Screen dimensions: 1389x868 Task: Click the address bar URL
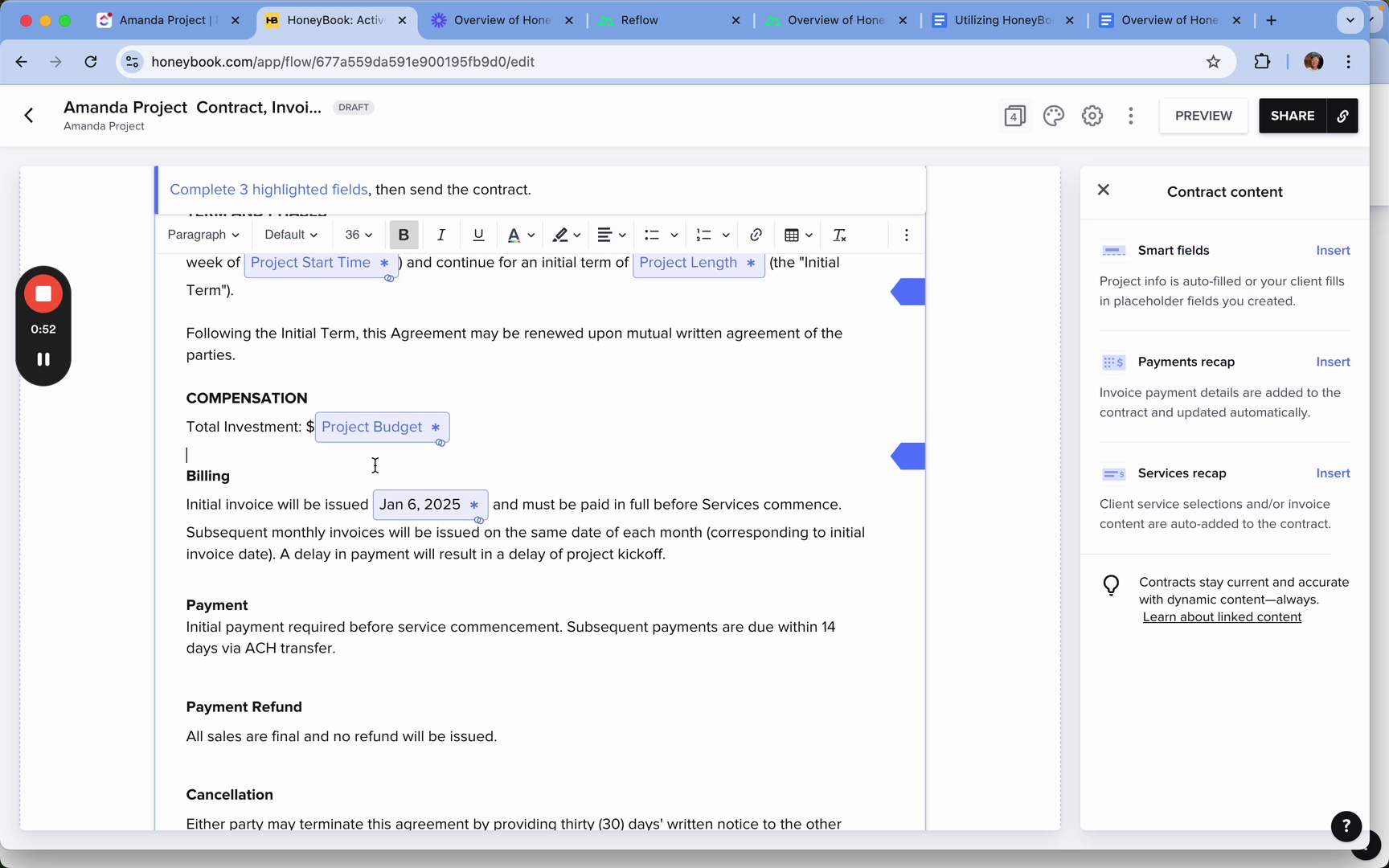342,62
